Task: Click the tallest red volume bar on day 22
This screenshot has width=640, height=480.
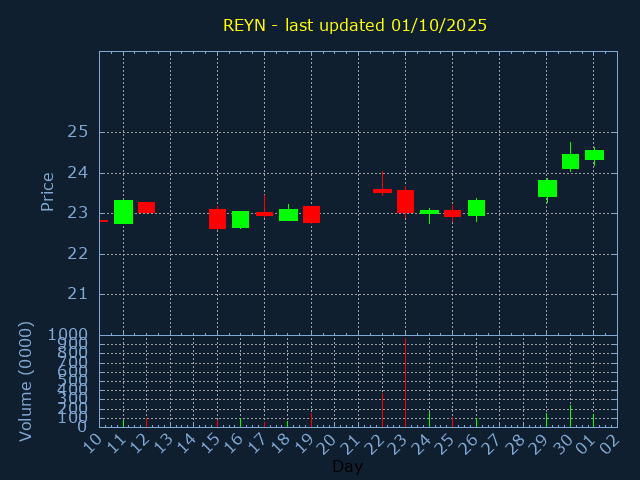Action: pyautogui.click(x=382, y=410)
